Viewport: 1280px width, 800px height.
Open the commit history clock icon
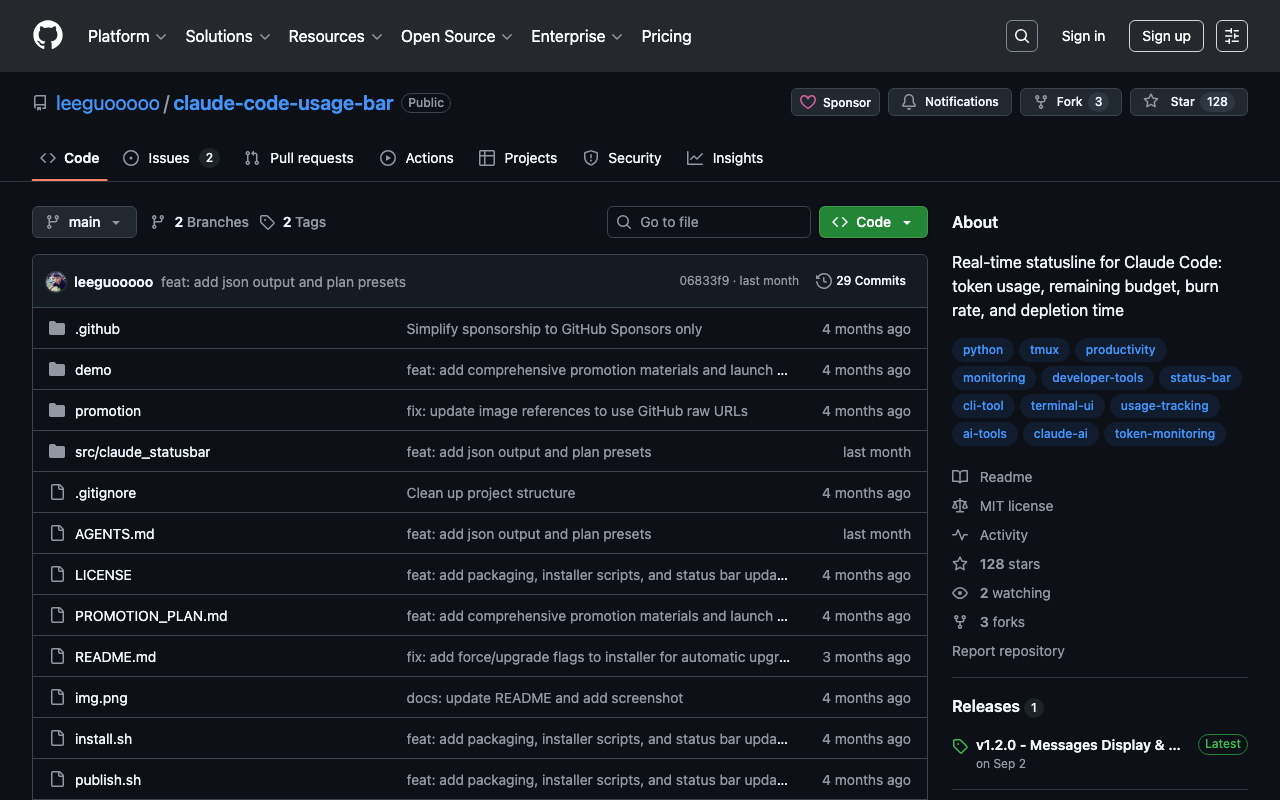point(824,281)
